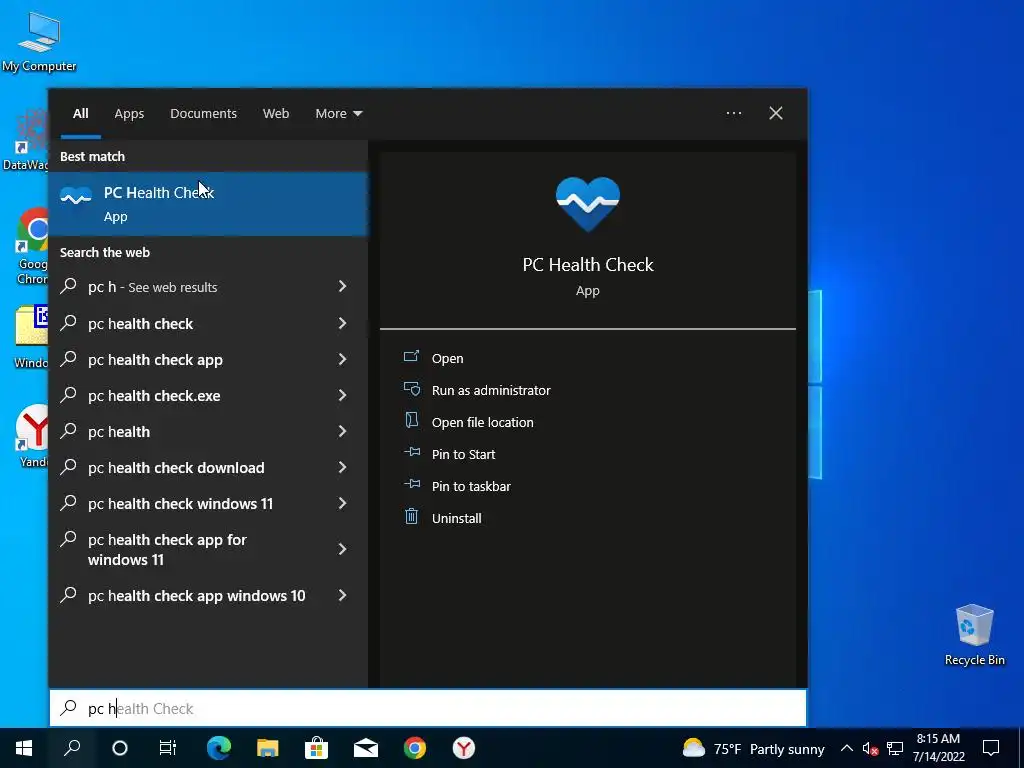Screen dimensions: 1024x768
Task: Select 'pc health check windows 11' suggestion text
Action: (x=180, y=504)
